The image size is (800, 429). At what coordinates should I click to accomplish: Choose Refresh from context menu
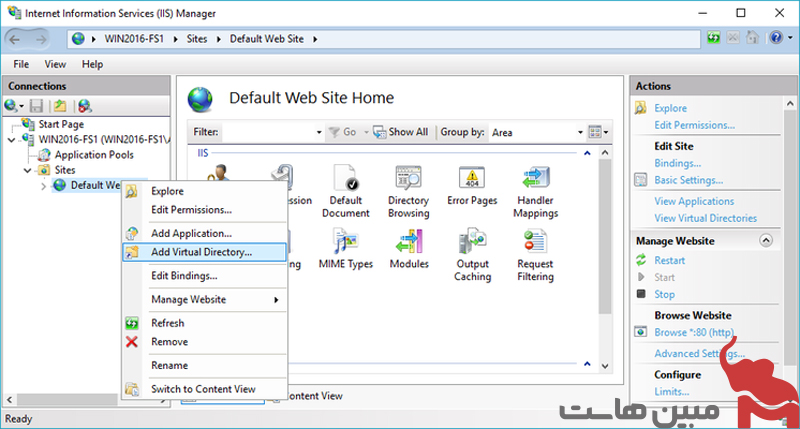click(204, 323)
